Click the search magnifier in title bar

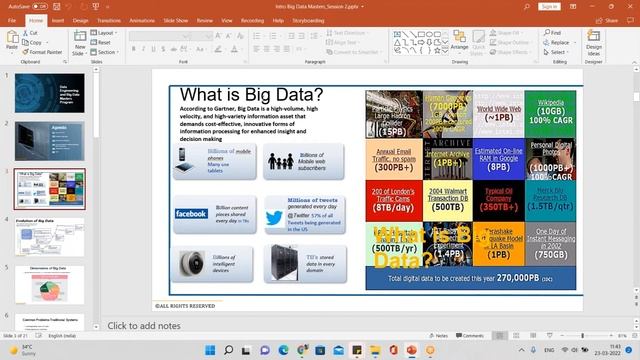click(527, 7)
